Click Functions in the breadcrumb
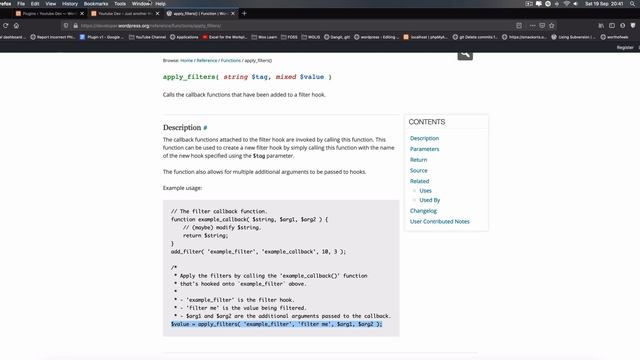The image size is (640, 360). click(x=231, y=60)
